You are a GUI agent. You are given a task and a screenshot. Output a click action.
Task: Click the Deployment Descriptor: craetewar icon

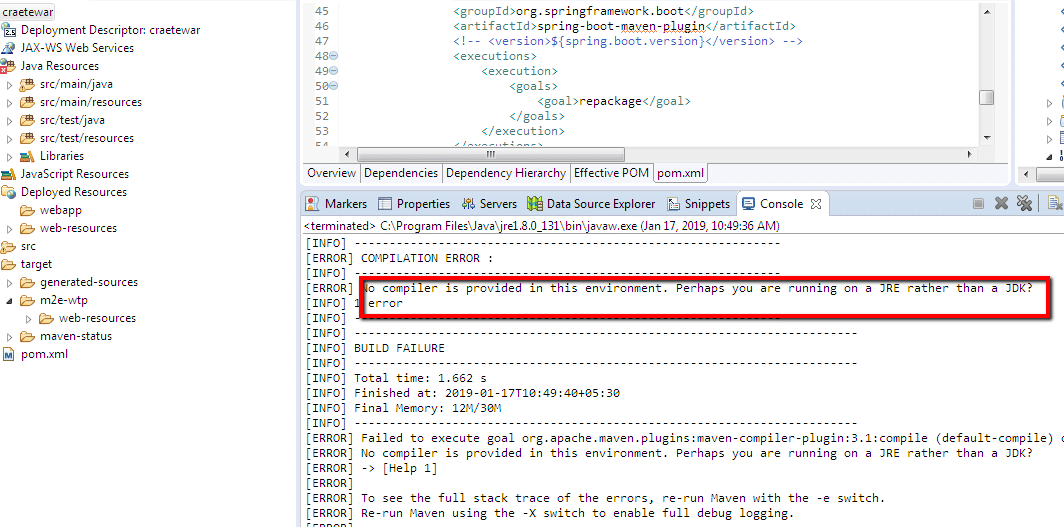(9, 30)
